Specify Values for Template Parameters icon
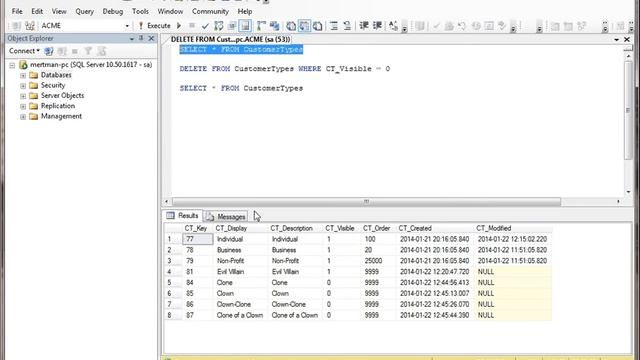The width and height of the screenshot is (640, 360). [393, 26]
